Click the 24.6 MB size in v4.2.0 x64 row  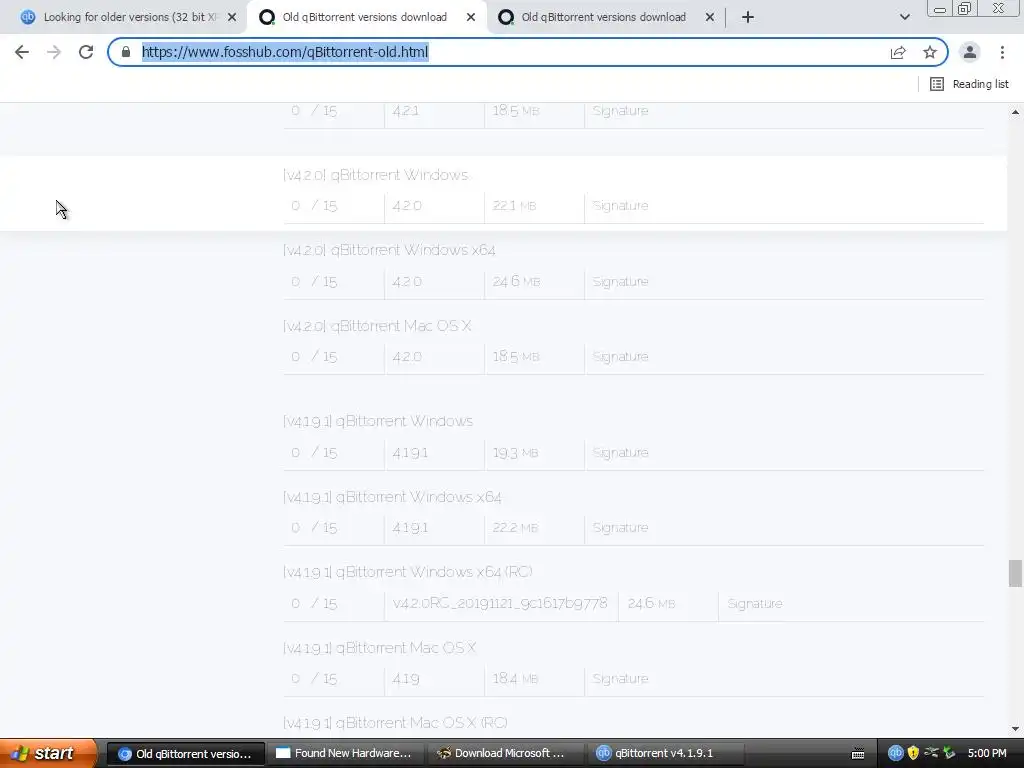pos(517,281)
